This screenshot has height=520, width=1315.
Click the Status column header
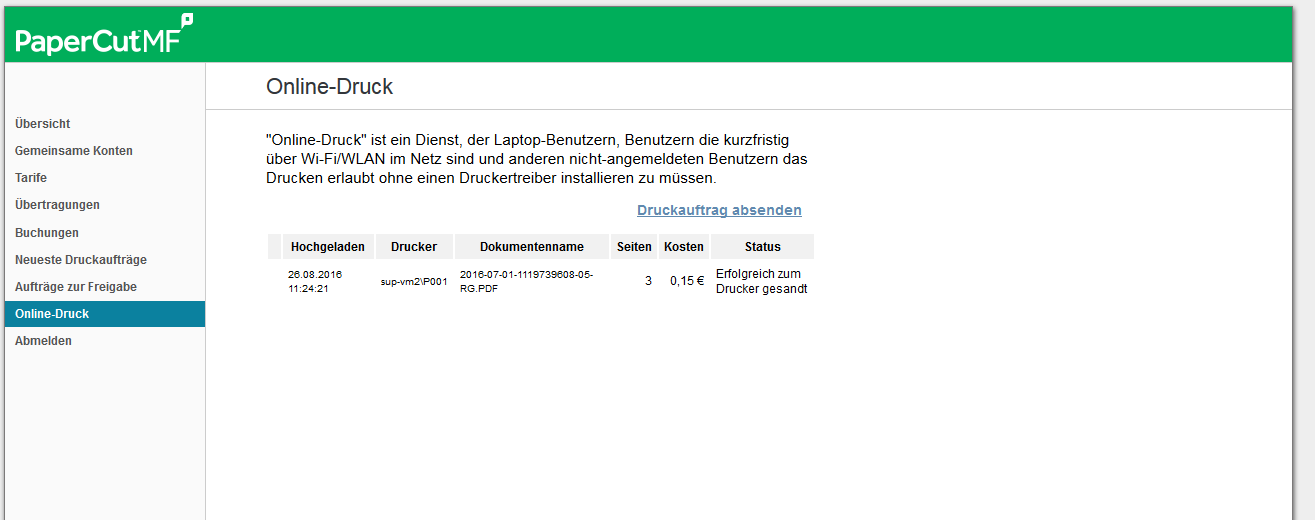click(x=762, y=247)
